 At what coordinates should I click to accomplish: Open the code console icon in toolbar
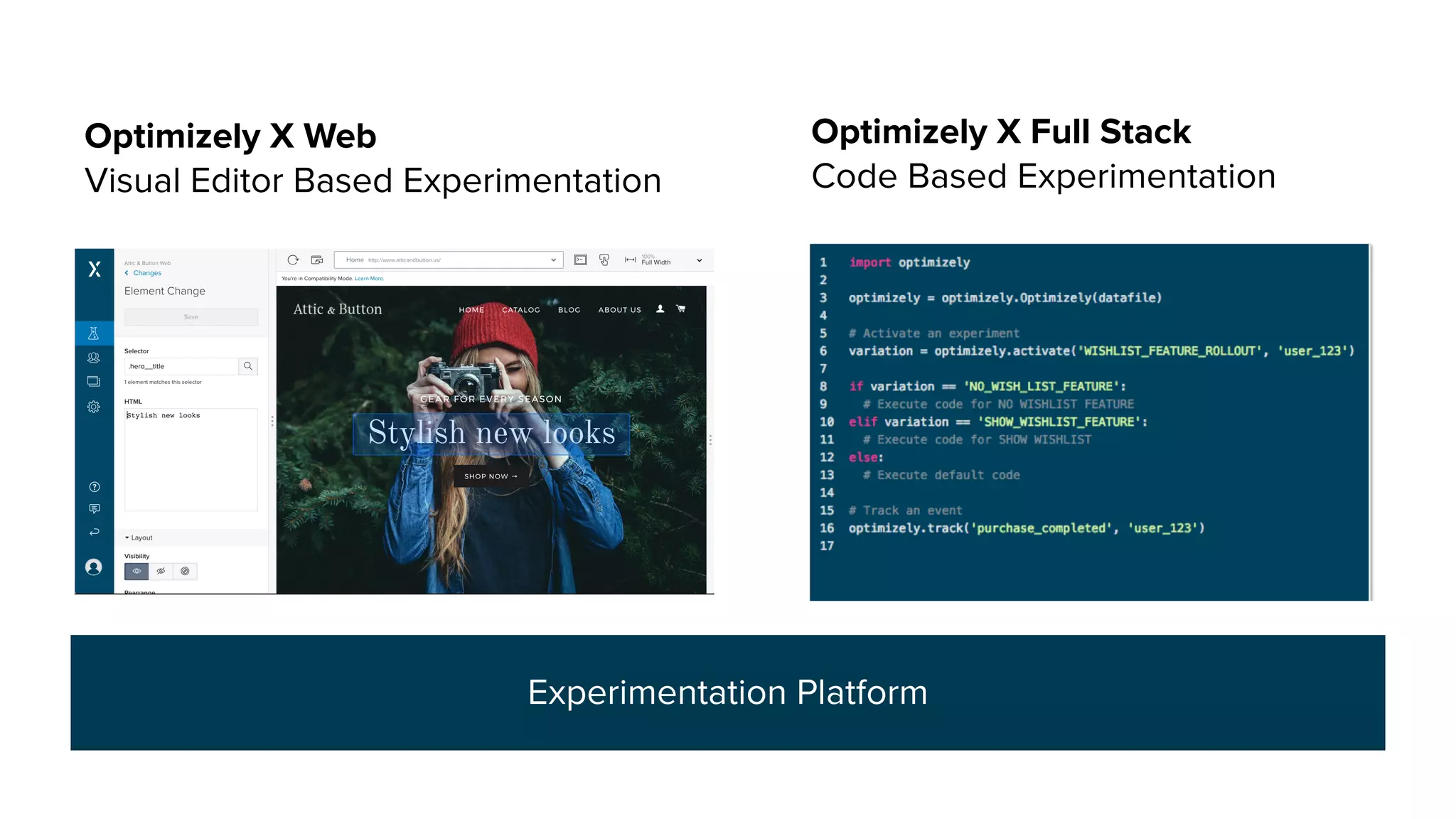[581, 260]
